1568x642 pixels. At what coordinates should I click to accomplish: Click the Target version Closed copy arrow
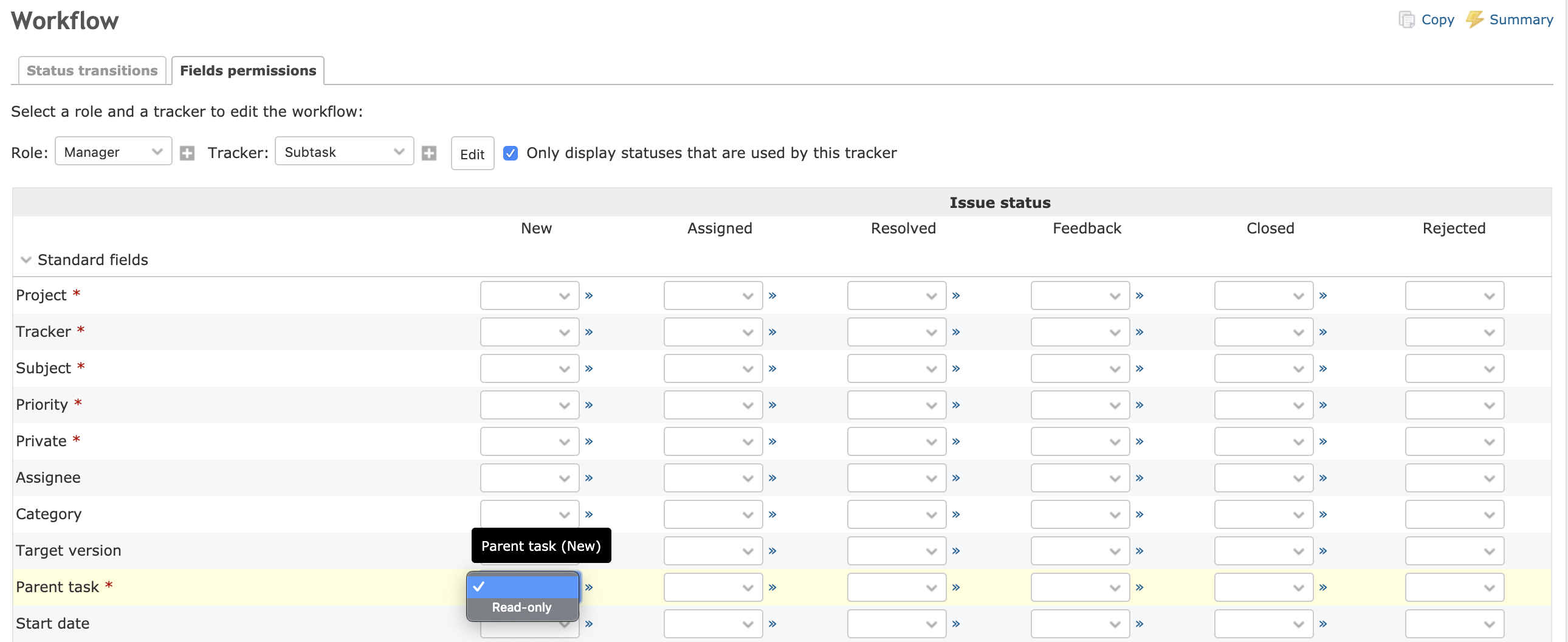pyautogui.click(x=1322, y=551)
